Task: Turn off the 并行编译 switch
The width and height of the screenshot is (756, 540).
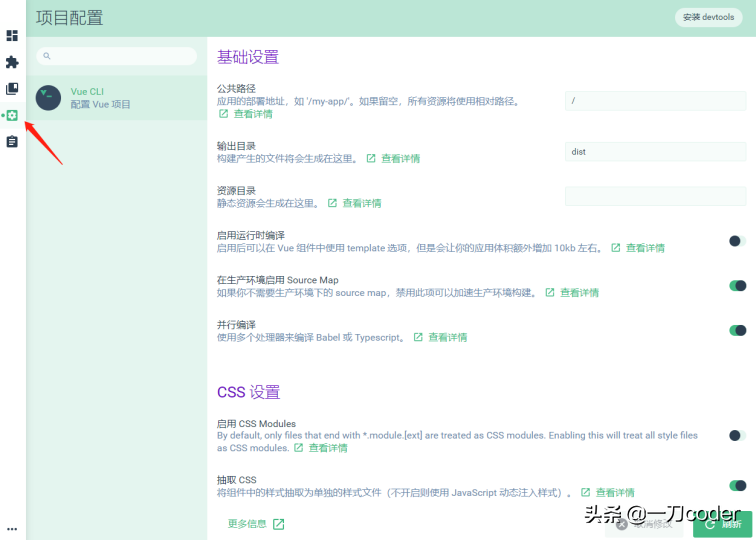Action: 737,330
